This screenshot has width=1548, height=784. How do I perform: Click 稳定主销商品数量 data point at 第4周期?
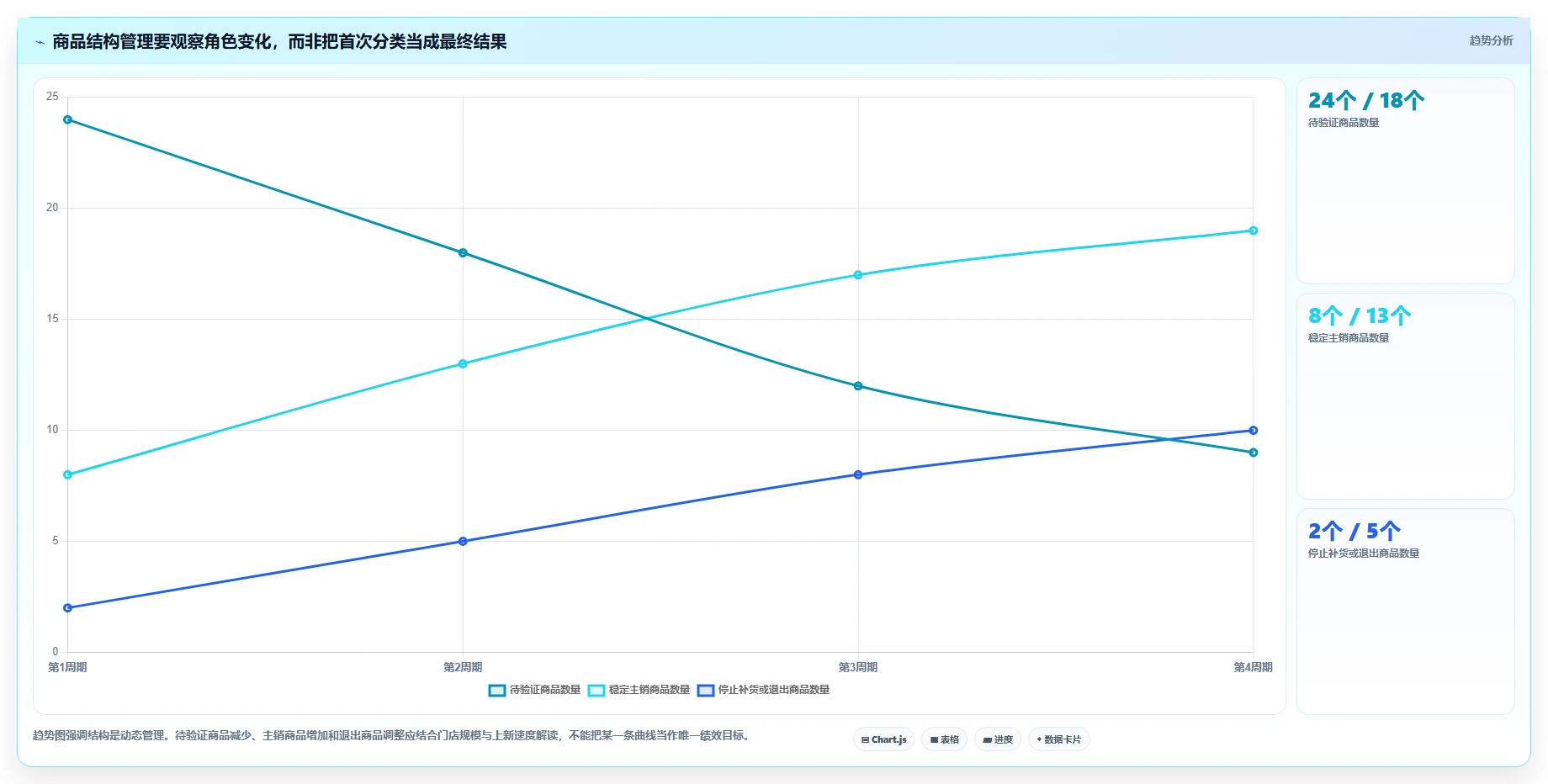(1254, 230)
